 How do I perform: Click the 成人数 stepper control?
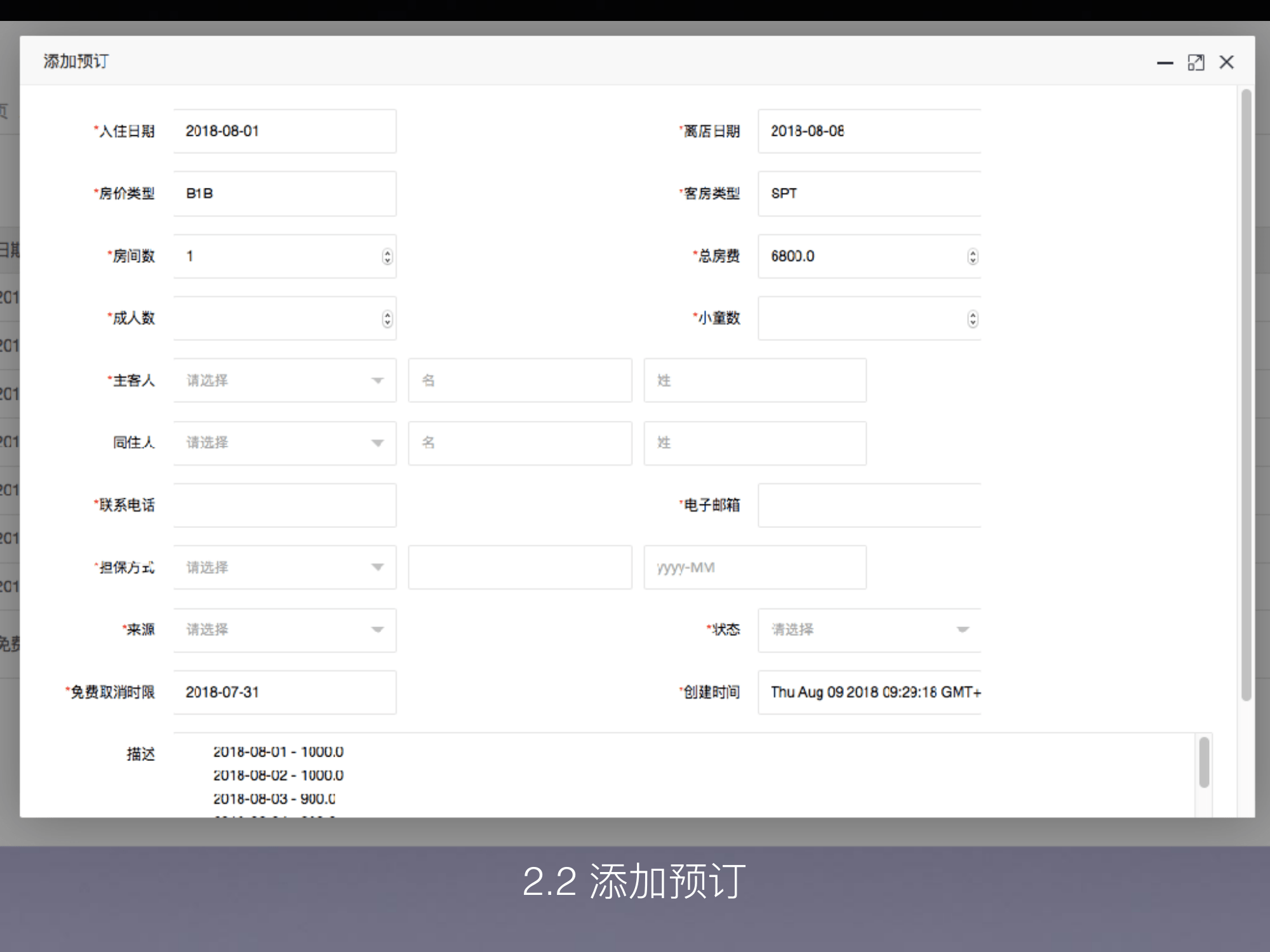[387, 319]
